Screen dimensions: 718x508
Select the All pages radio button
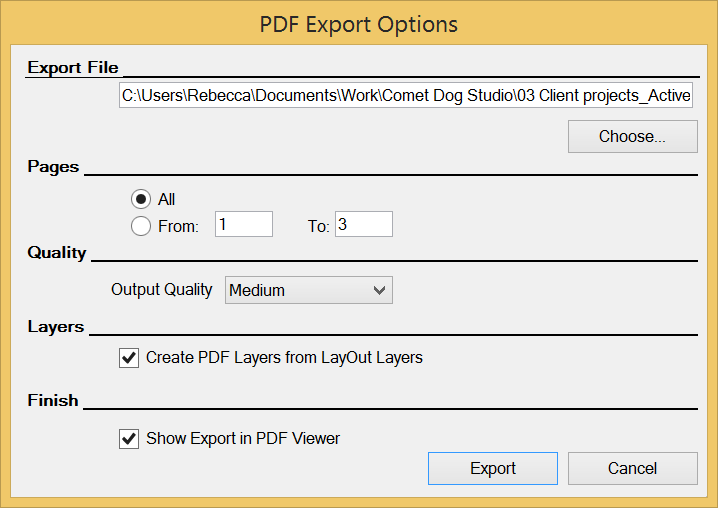point(142,199)
